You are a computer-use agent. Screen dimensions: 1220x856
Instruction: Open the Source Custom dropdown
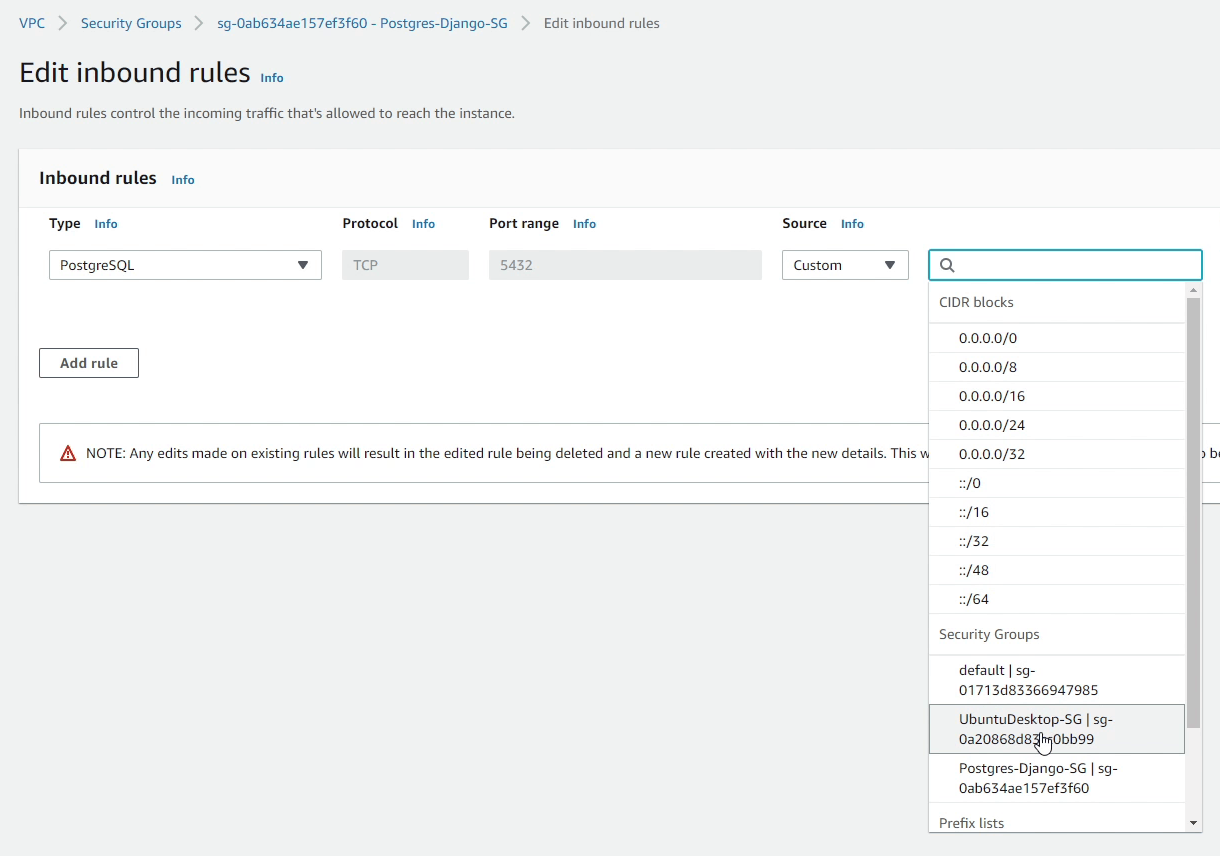(x=844, y=265)
